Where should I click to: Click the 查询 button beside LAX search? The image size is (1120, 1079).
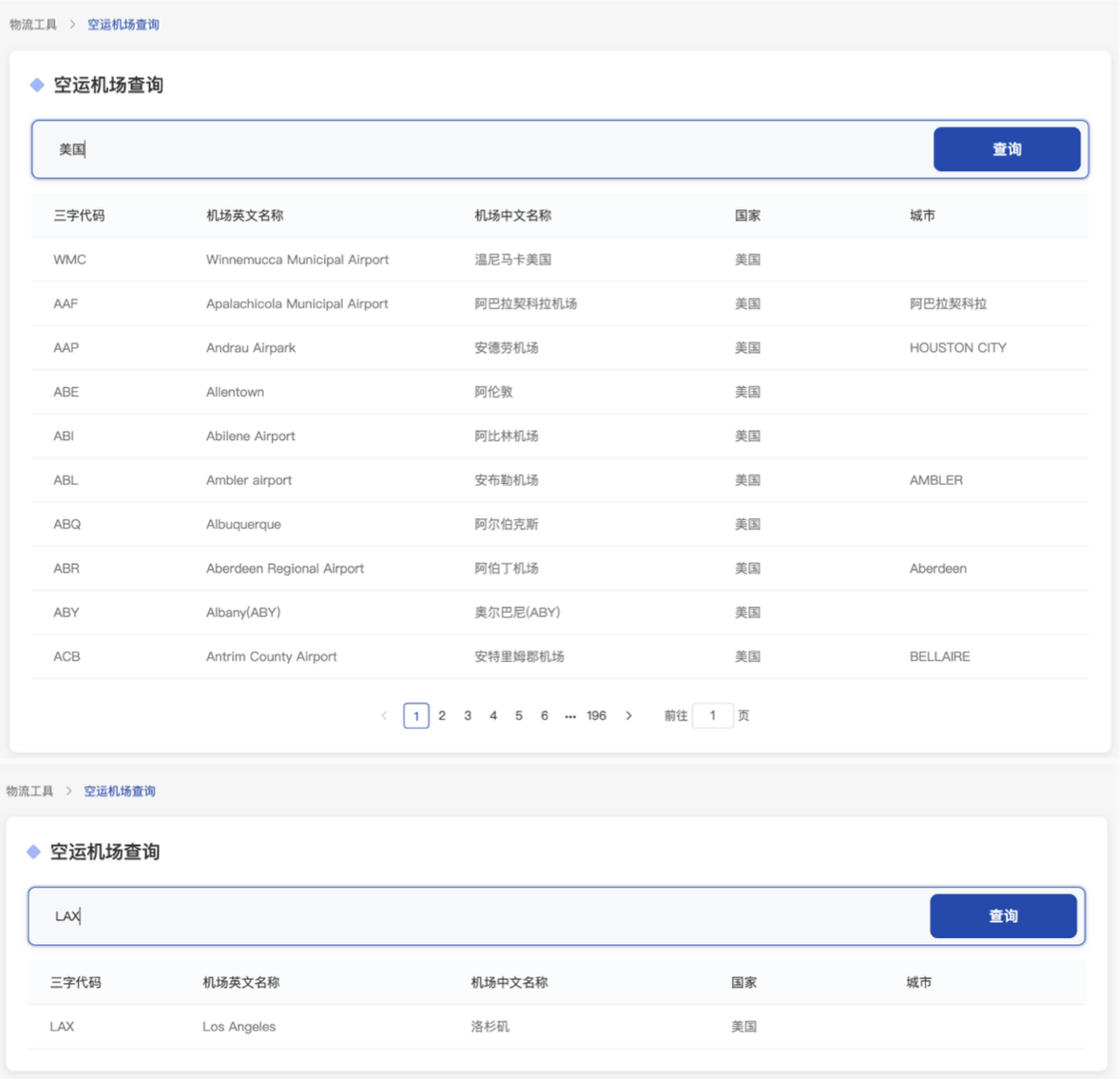(x=1003, y=916)
